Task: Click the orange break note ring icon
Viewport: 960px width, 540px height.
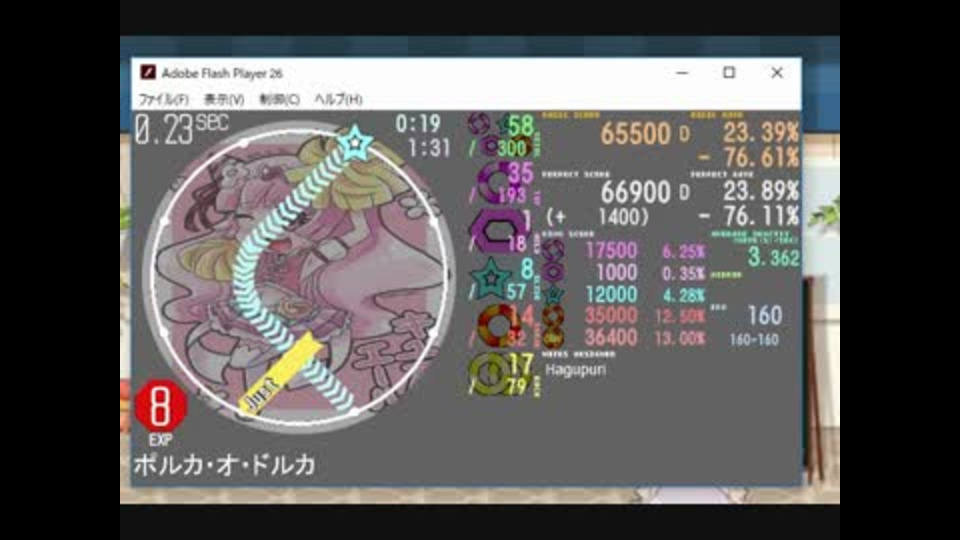Action: click(497, 326)
